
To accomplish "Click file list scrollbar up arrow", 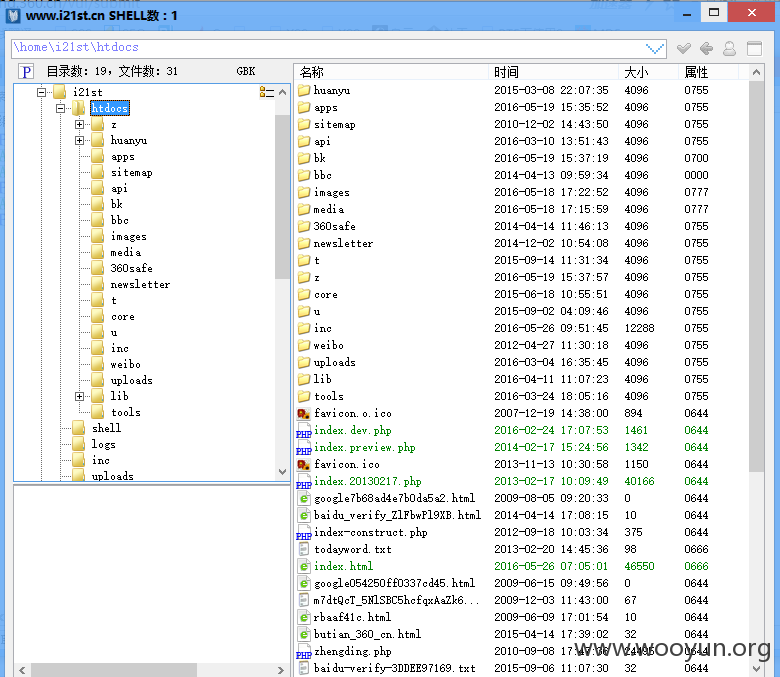I will (x=756, y=72).
